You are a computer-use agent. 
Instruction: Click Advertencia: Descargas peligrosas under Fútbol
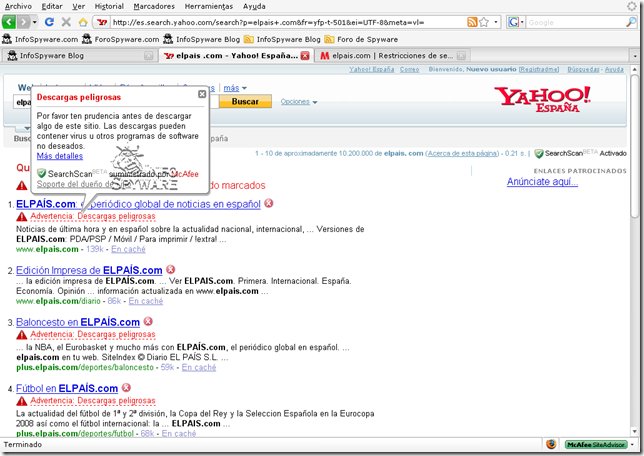click(x=93, y=401)
